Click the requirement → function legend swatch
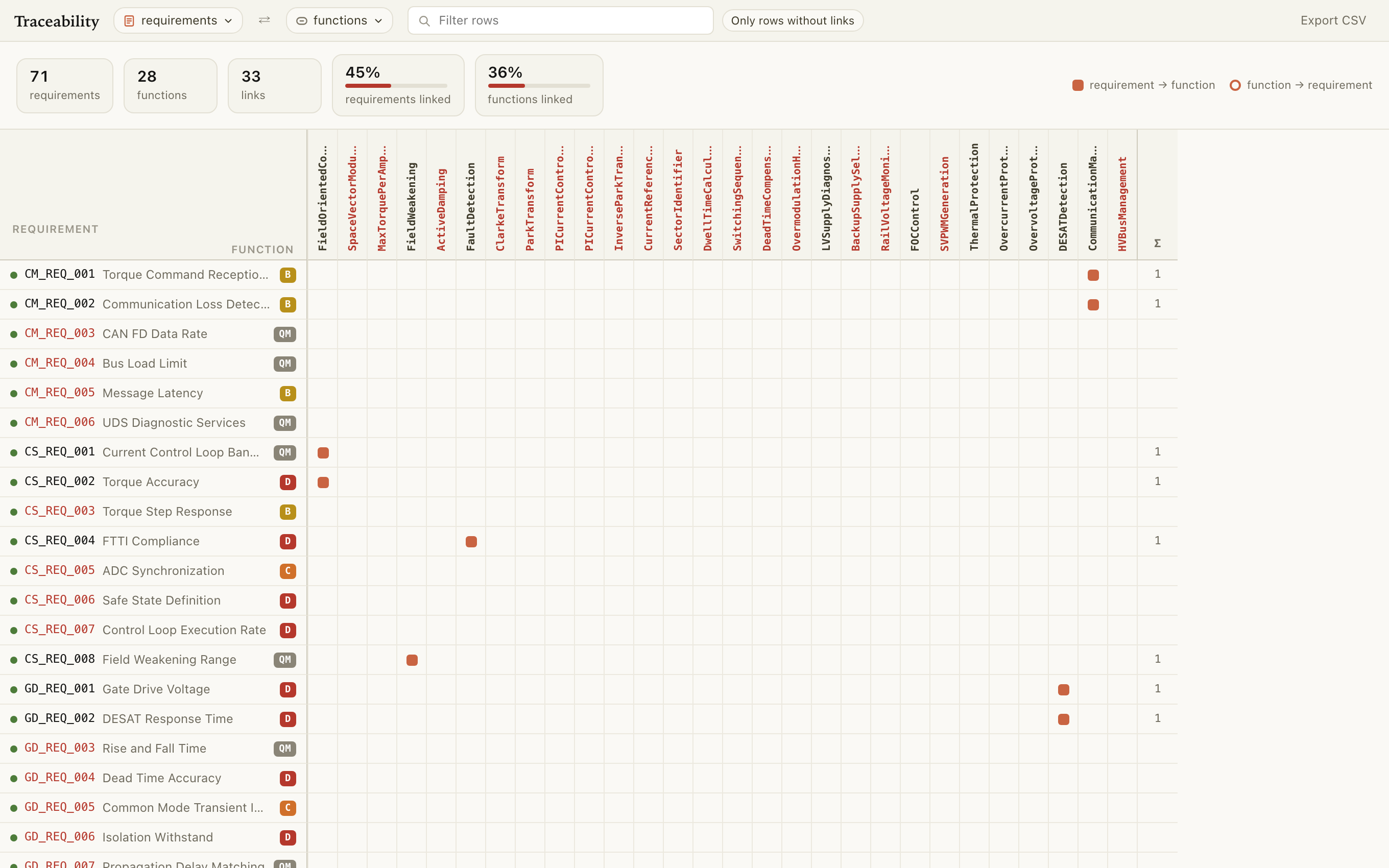This screenshot has height=868, width=1389. (x=1078, y=85)
